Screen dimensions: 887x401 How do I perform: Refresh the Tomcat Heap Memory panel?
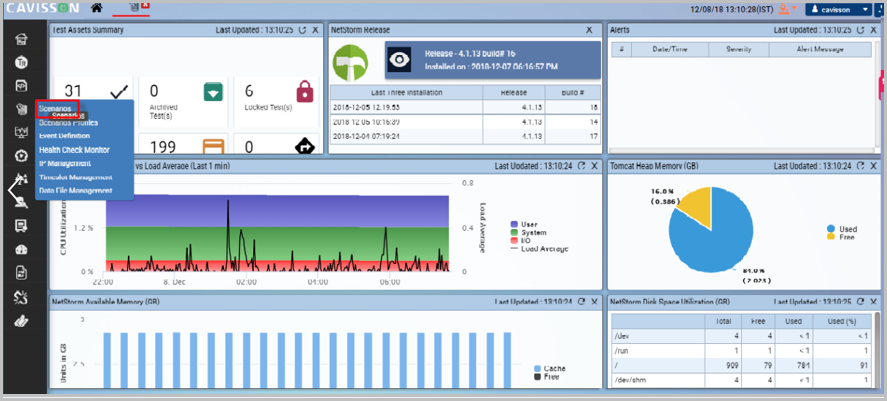(x=860, y=166)
